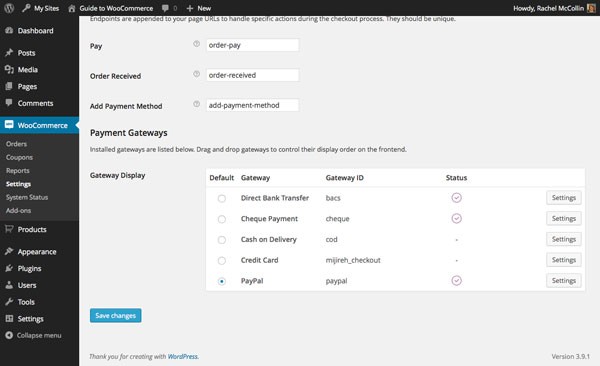Click into the order-pay endpoint field

point(253,45)
